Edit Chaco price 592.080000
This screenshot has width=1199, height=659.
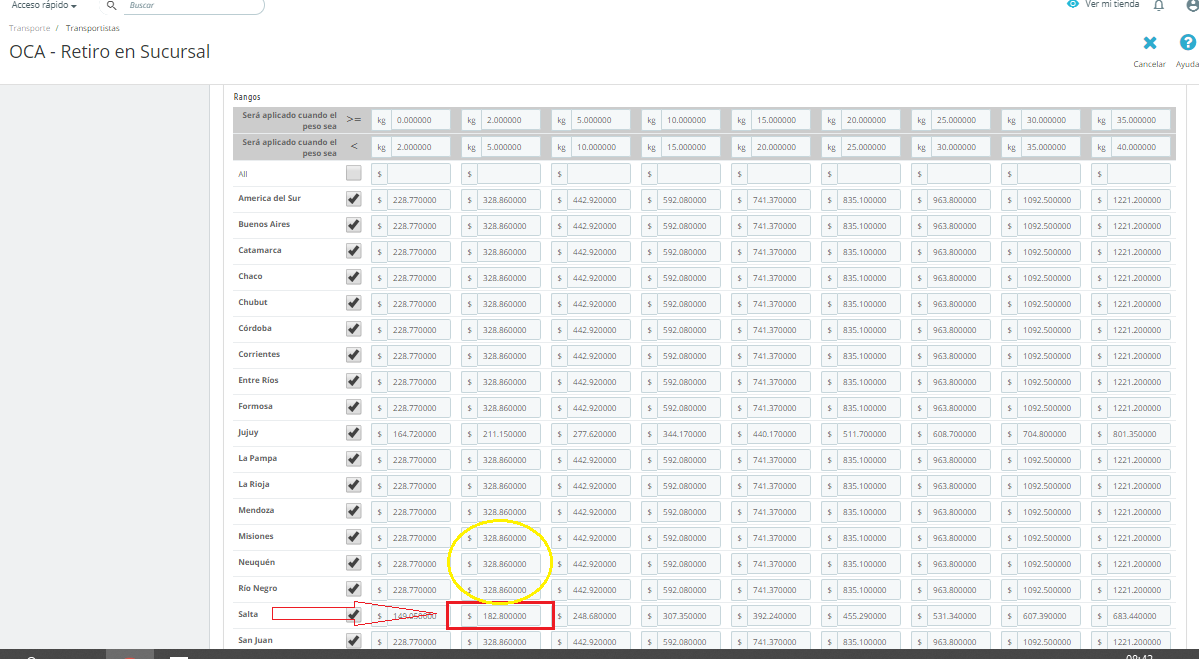(x=688, y=278)
